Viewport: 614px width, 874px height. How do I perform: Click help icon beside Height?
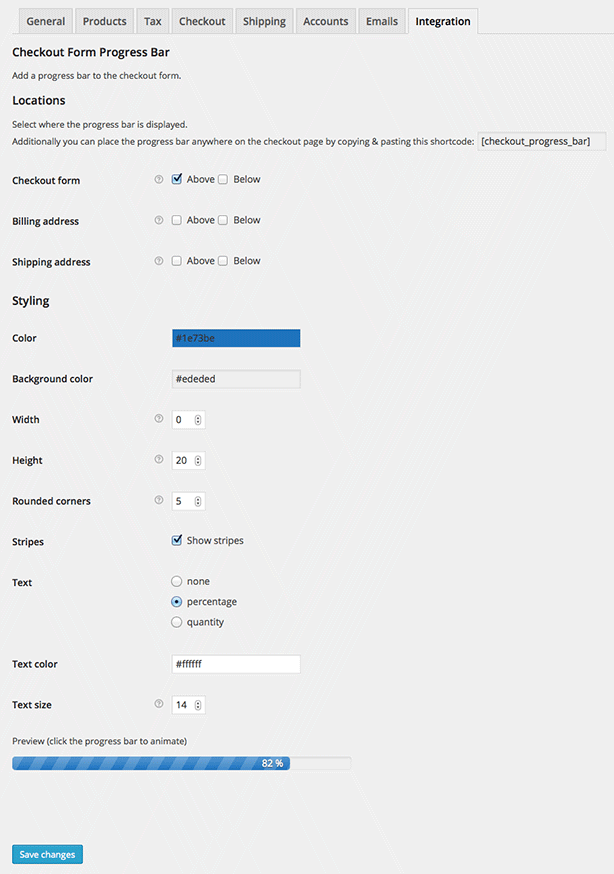pos(158,460)
